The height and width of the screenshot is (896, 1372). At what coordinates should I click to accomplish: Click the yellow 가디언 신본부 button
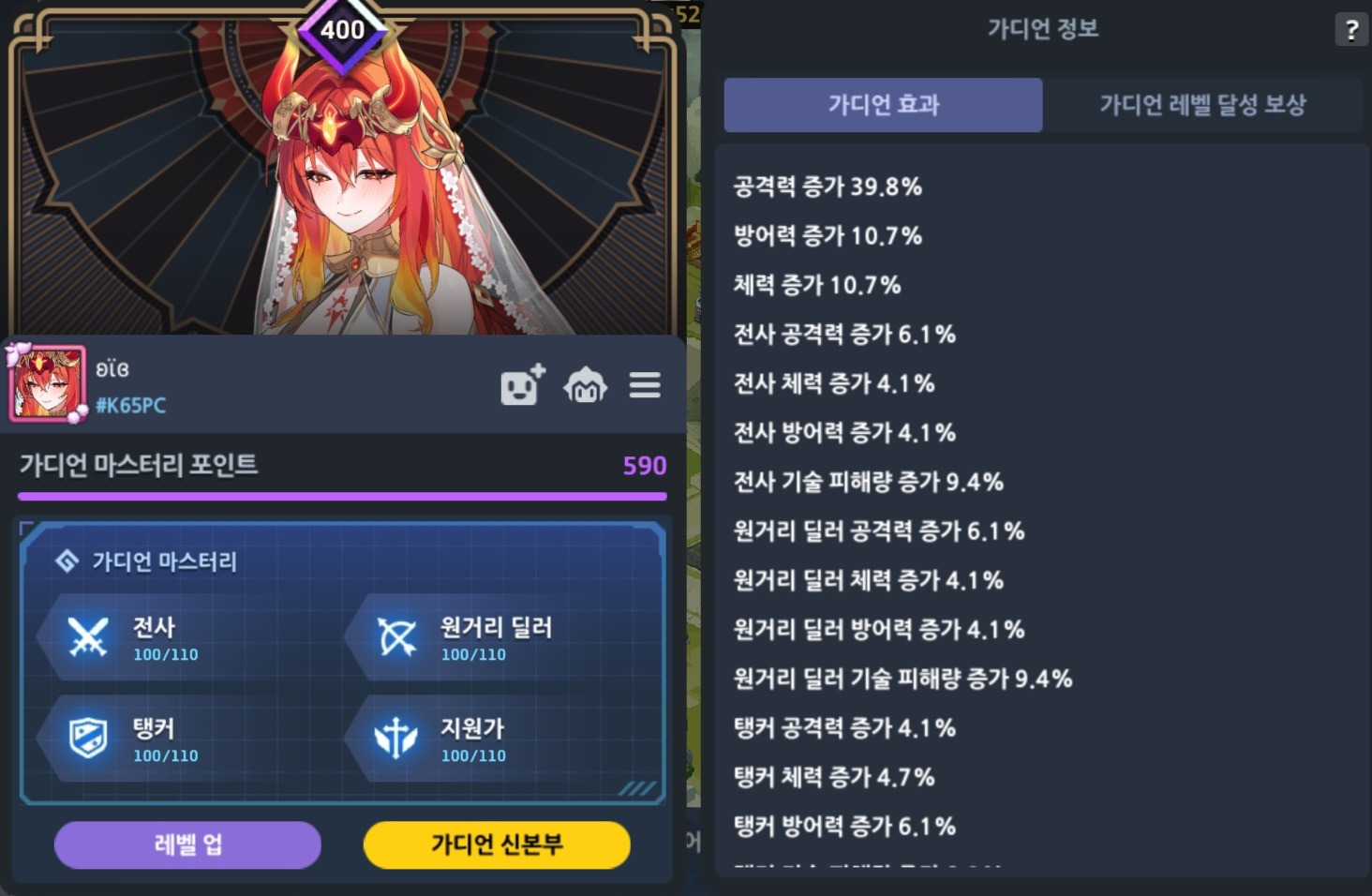(497, 844)
